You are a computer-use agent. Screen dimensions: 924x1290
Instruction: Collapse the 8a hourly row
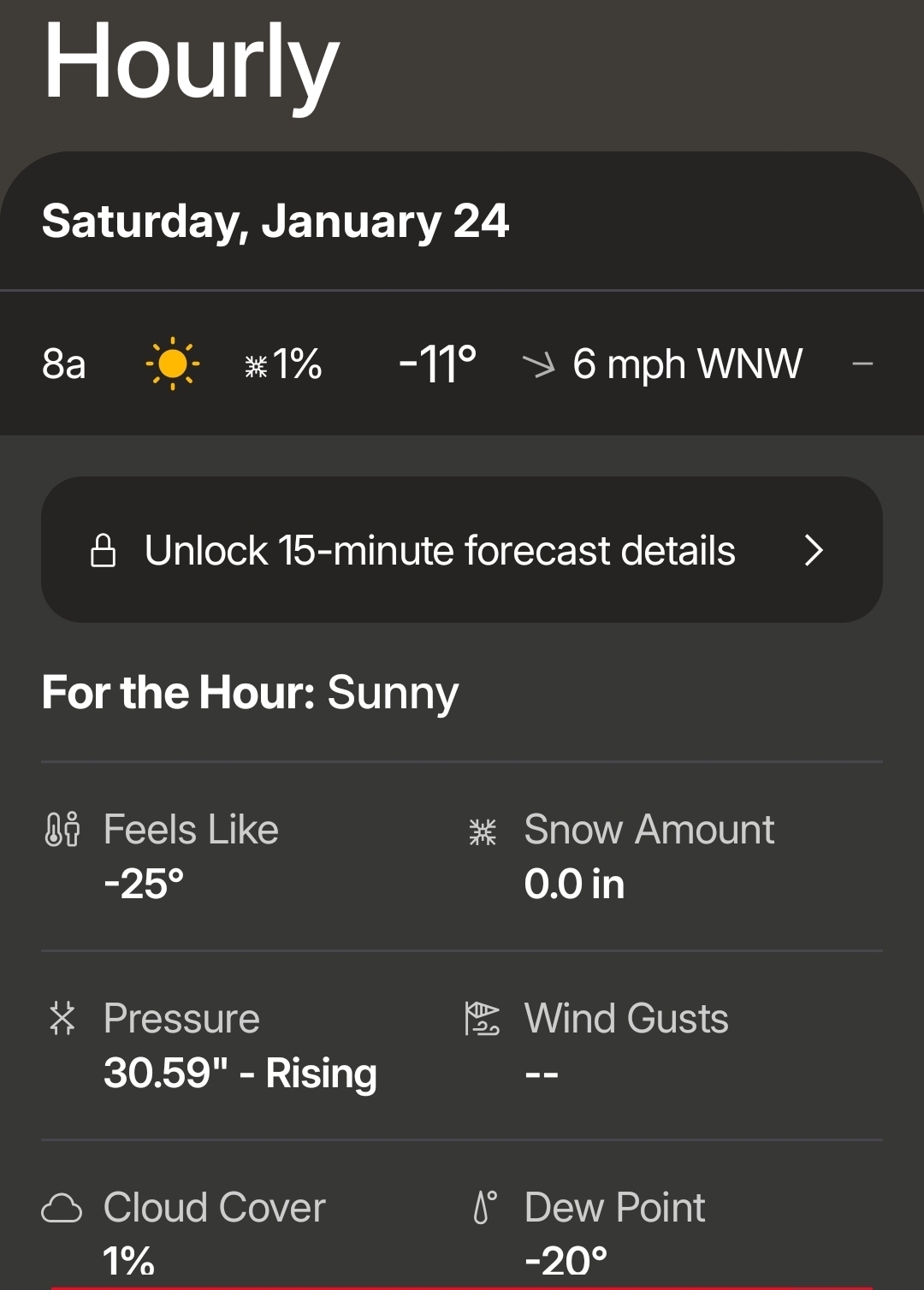tap(862, 364)
